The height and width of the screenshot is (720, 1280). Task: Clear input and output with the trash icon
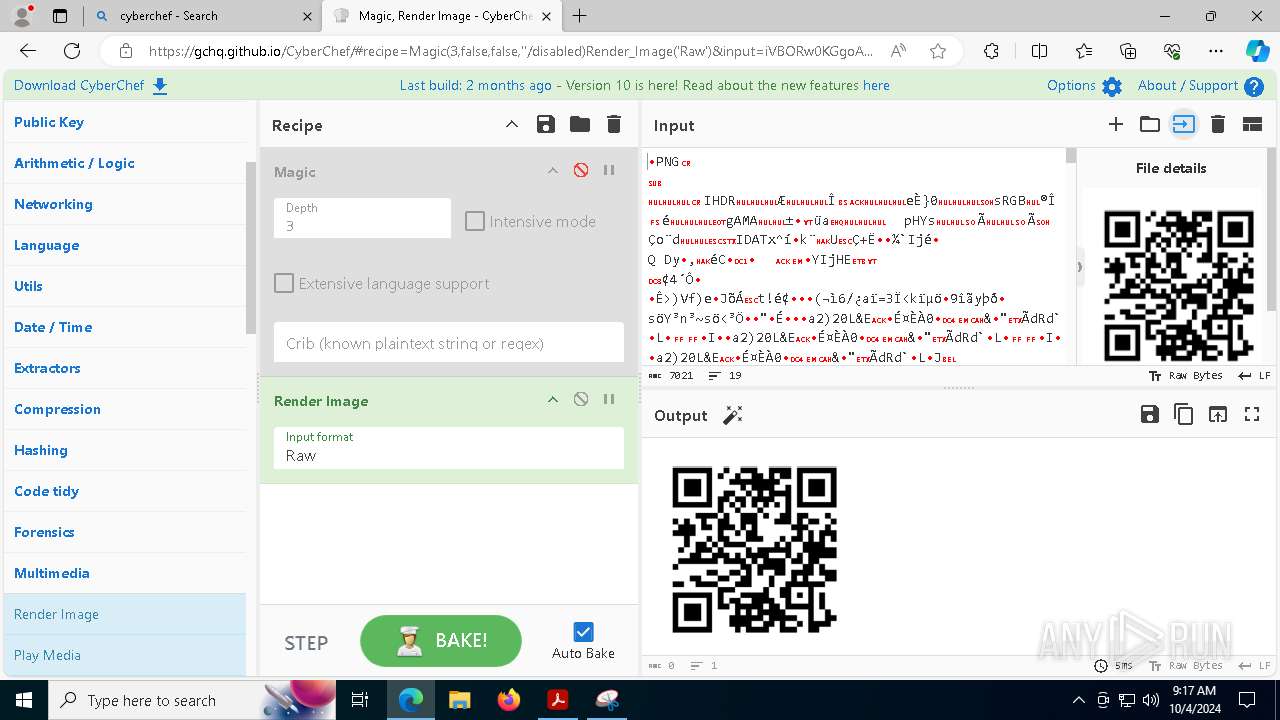coord(1218,125)
